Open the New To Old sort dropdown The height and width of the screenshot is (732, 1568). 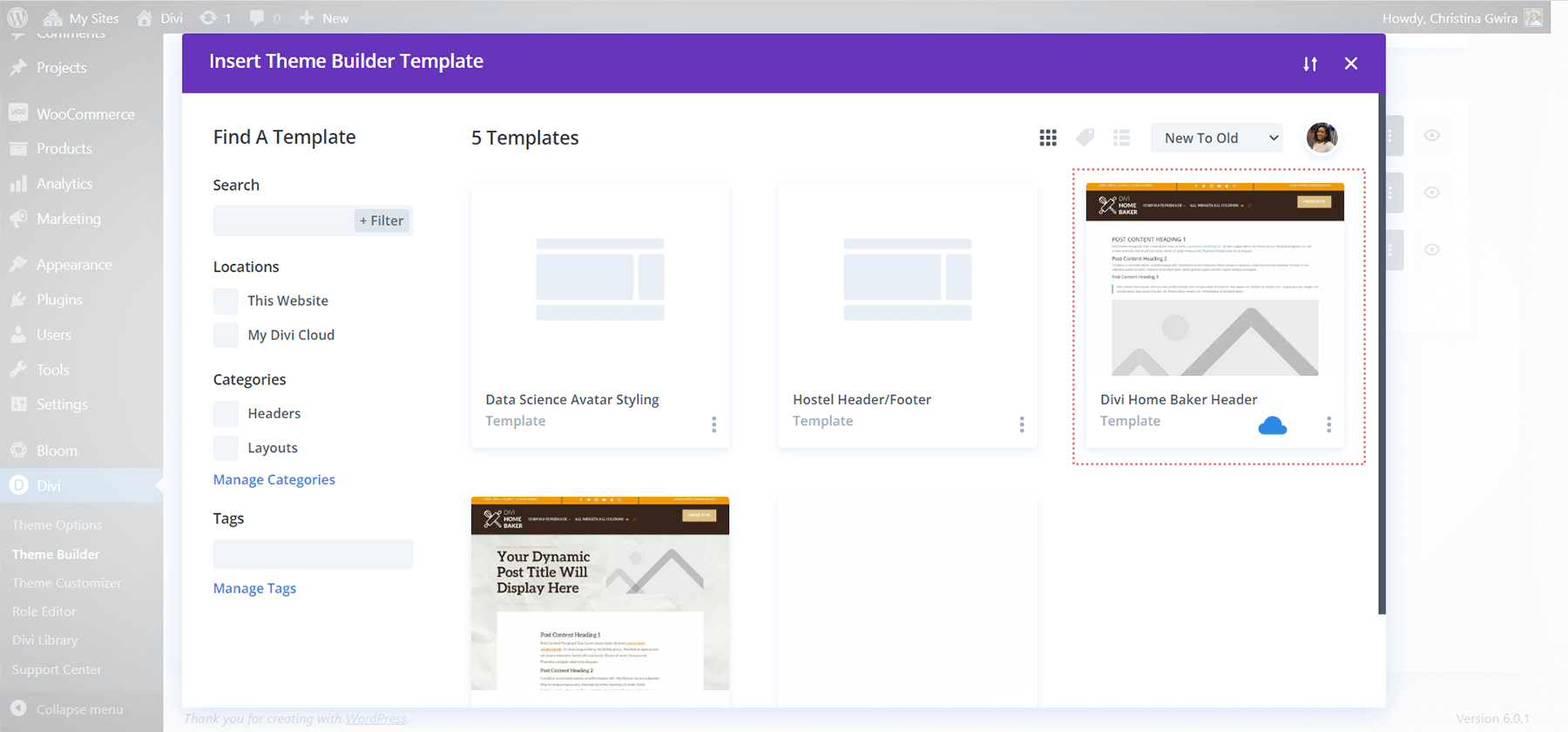point(1217,138)
